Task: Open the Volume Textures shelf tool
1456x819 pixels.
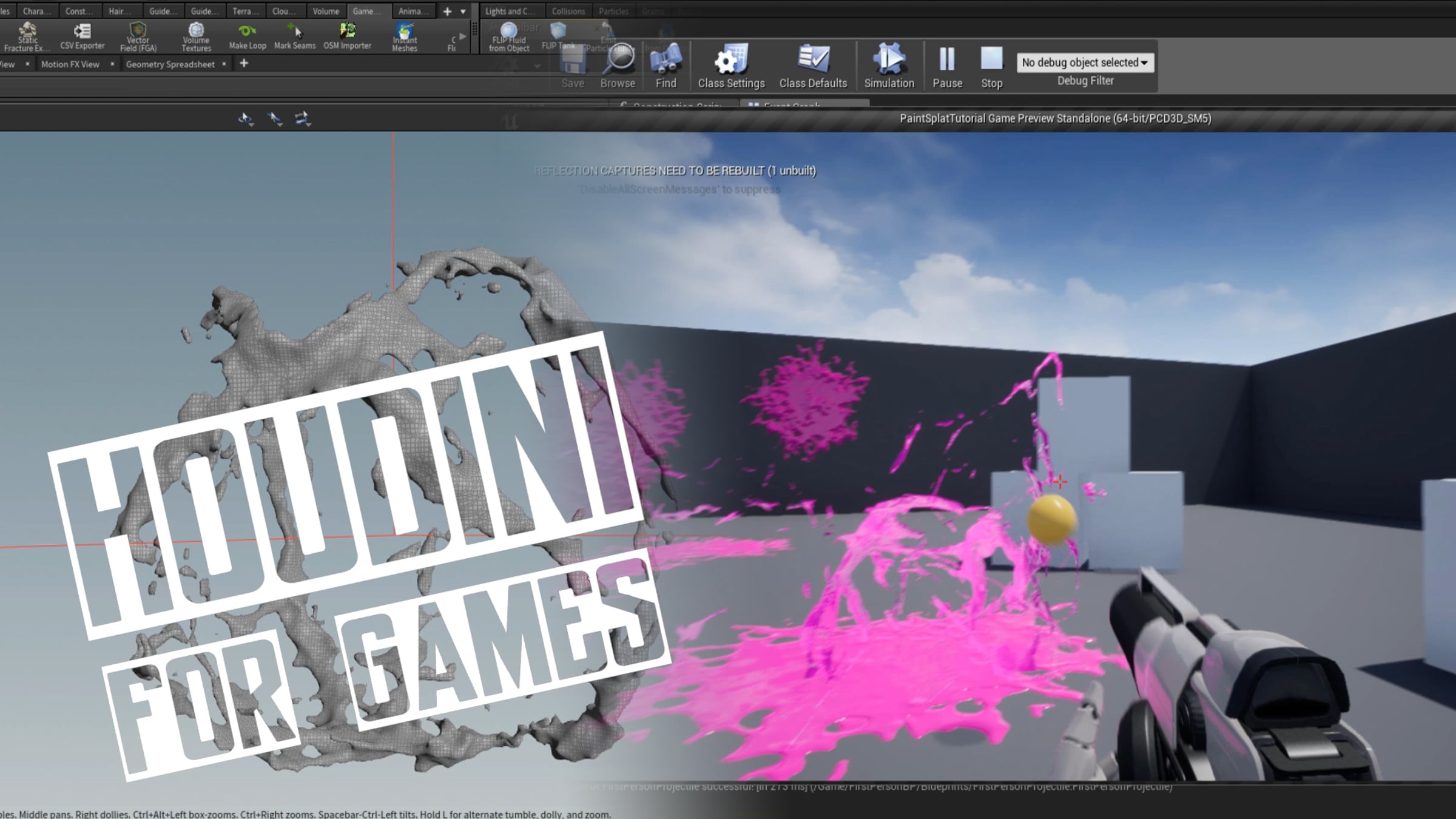Action: coord(196,35)
